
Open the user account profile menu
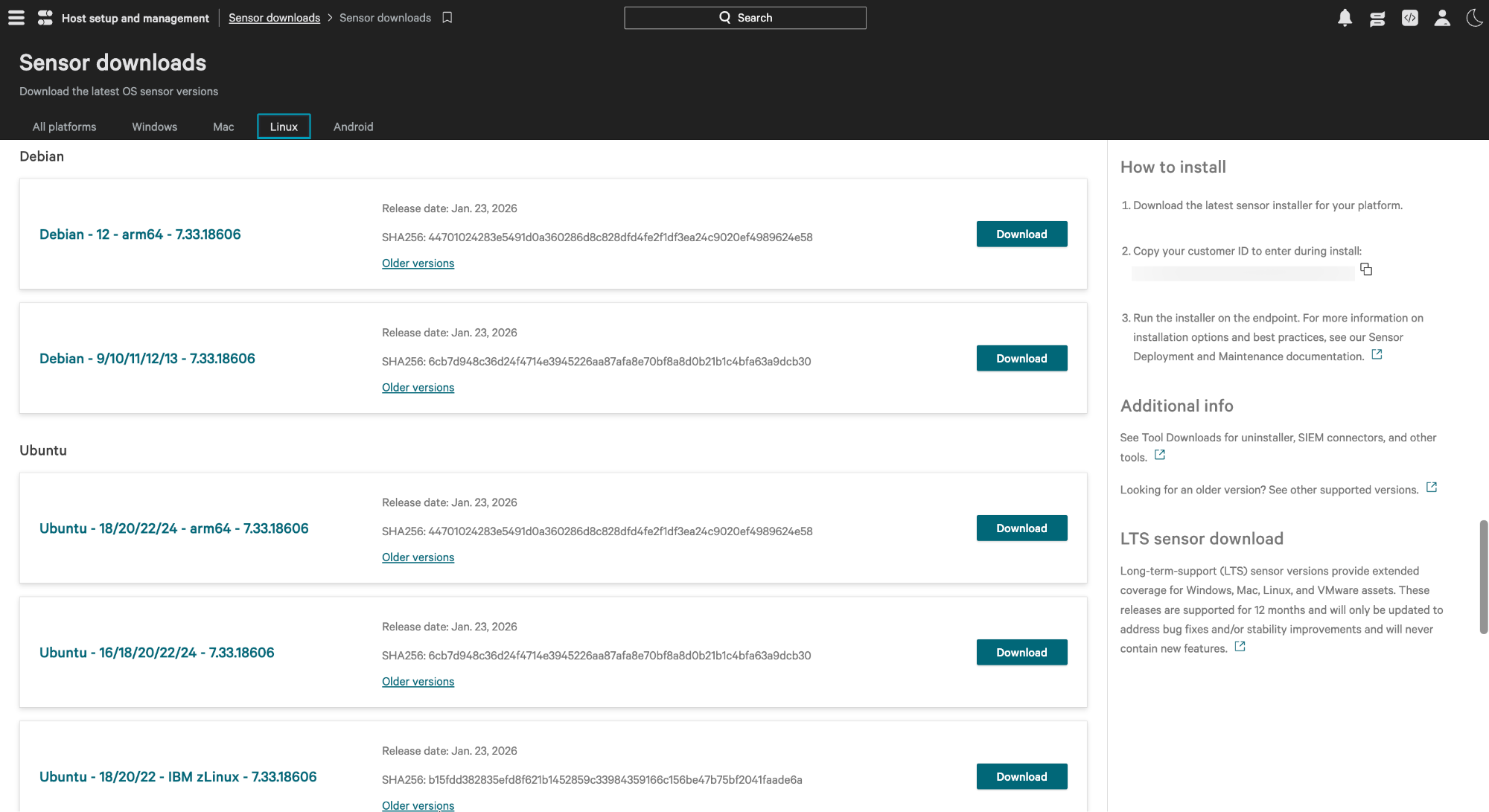click(1442, 18)
